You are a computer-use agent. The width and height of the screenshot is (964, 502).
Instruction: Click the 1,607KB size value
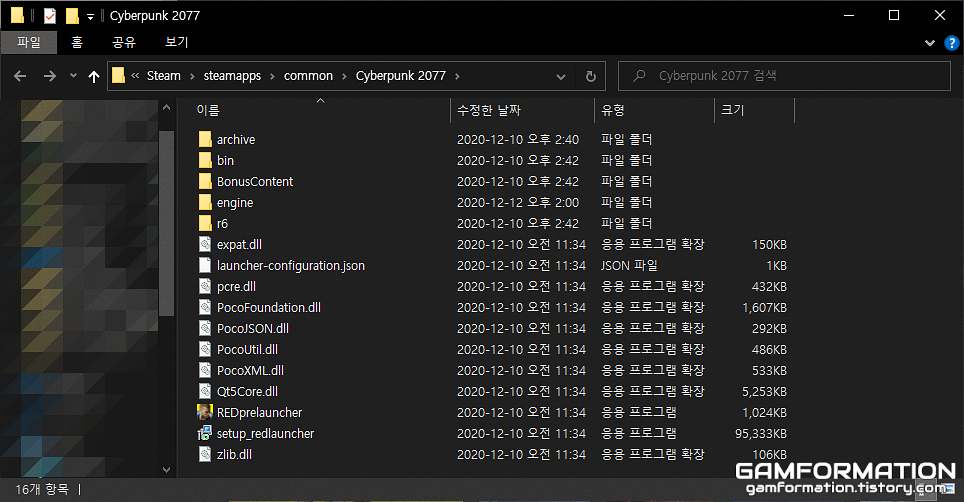pyautogui.click(x=764, y=308)
